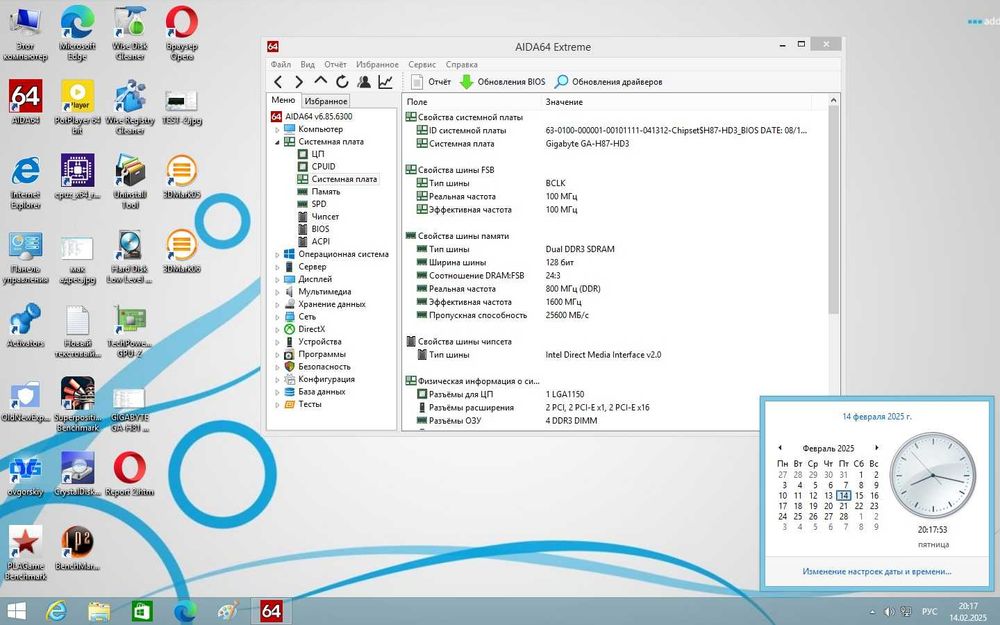Select the Пропускная способность row
1000x625 pixels.
[615, 316]
